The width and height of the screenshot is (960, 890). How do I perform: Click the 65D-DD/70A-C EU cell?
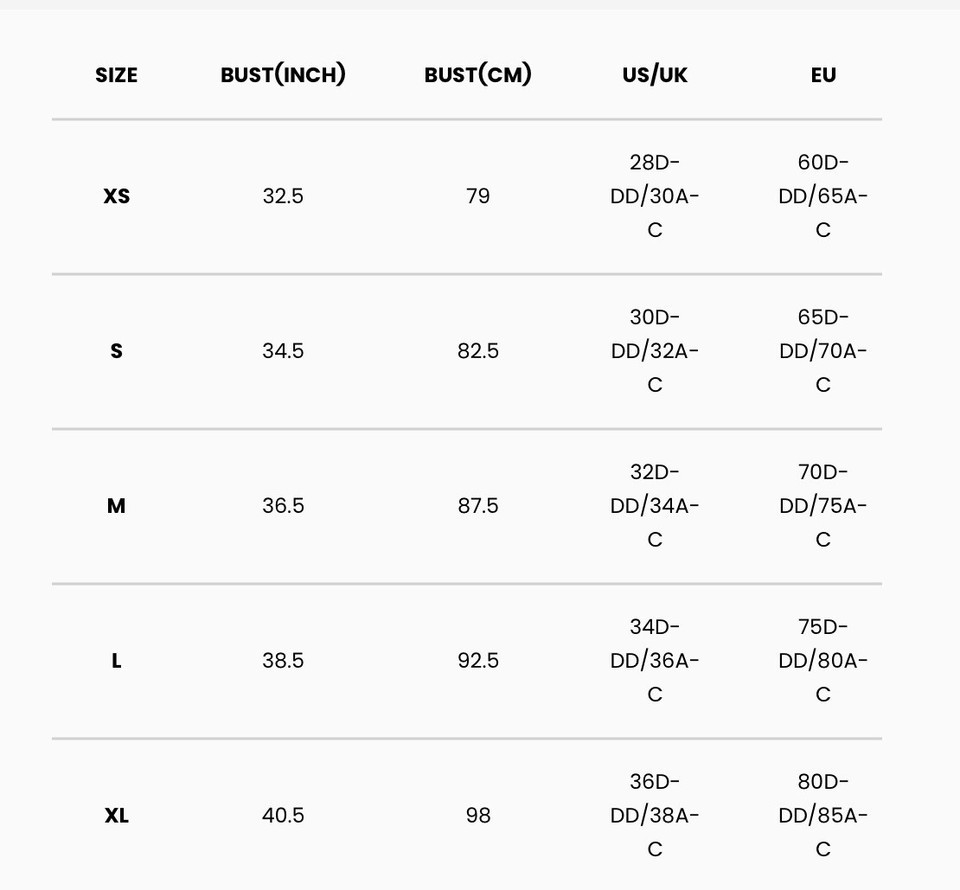823,351
